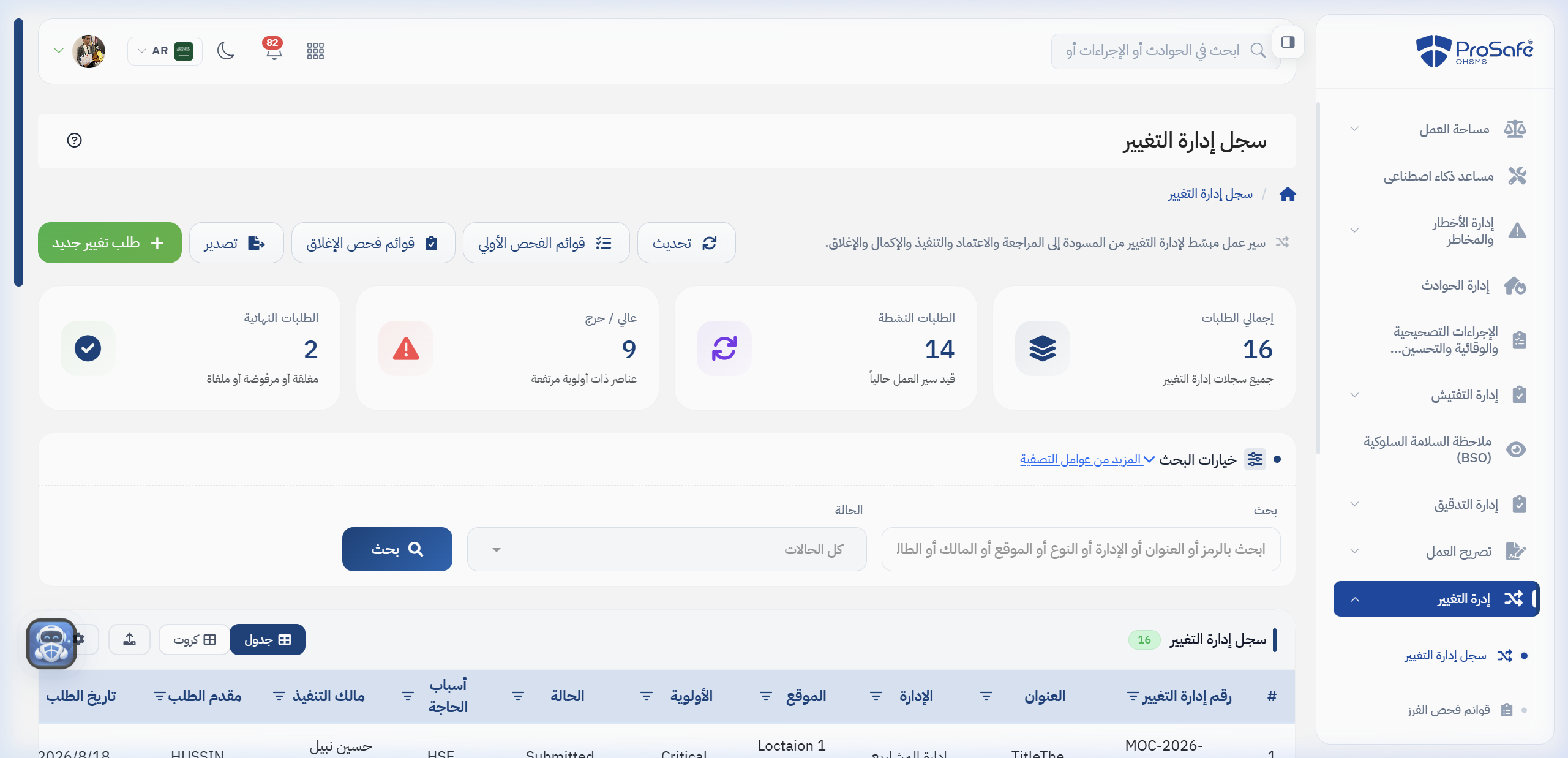Collapse إدارة التغيير sidebar menu
The height and width of the screenshot is (758, 1568).
pyautogui.click(x=1437, y=599)
